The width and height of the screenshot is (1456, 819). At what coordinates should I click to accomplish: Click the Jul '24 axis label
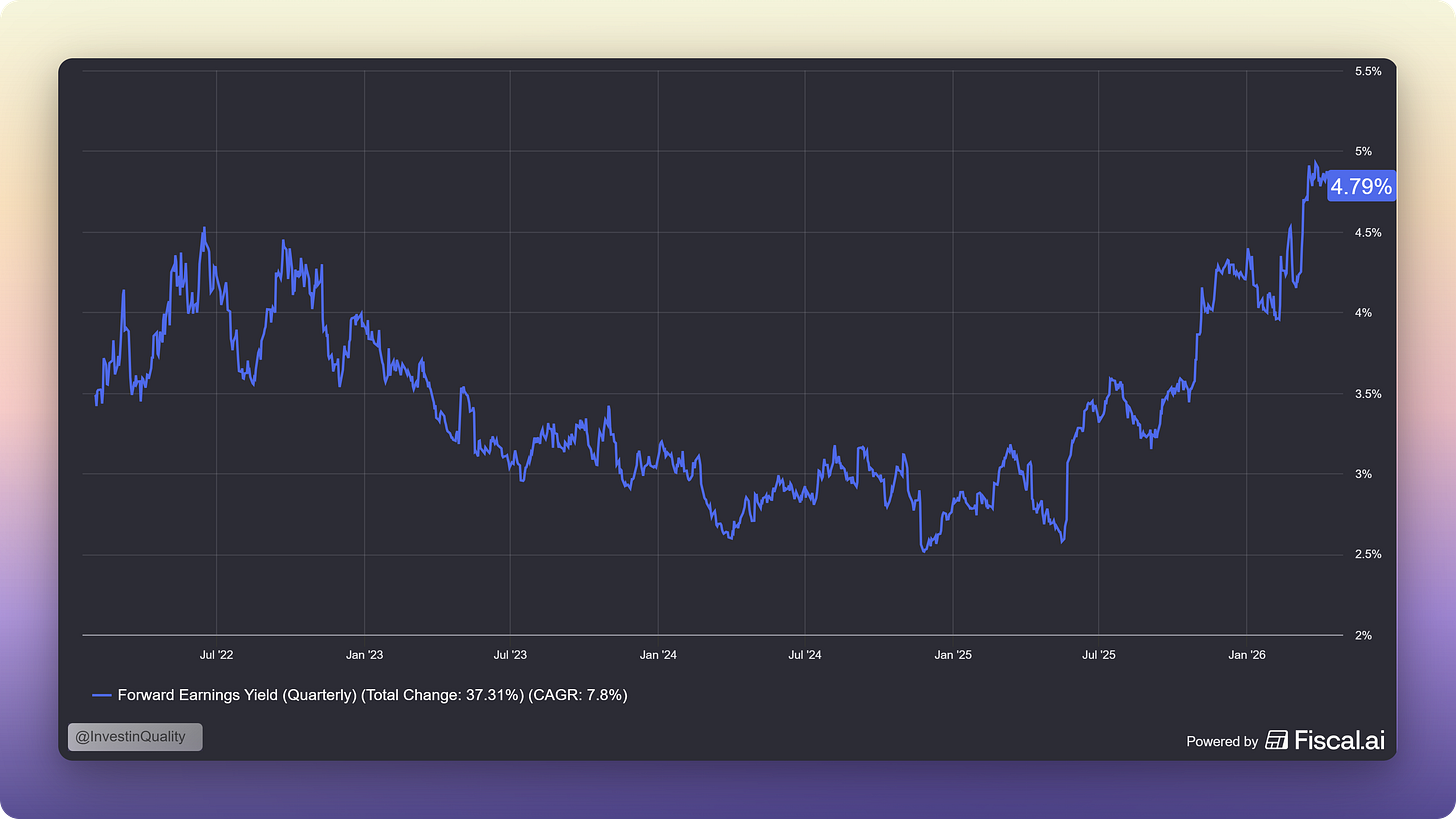[x=805, y=655]
